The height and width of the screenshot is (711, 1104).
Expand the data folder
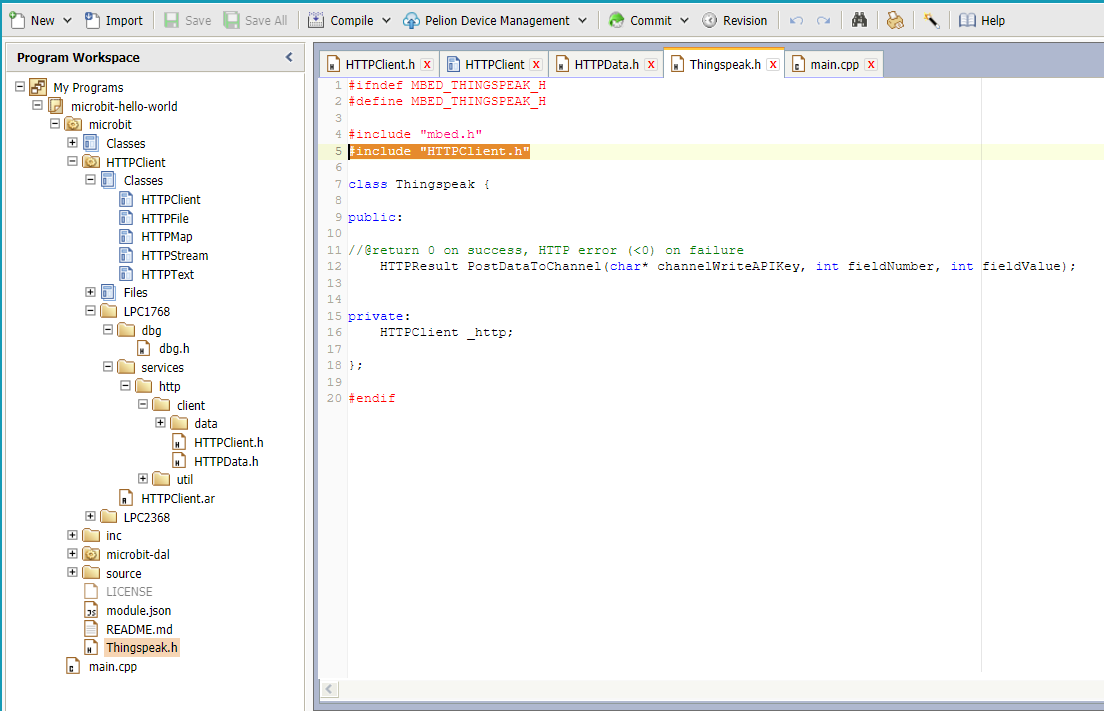pyautogui.click(x=161, y=422)
